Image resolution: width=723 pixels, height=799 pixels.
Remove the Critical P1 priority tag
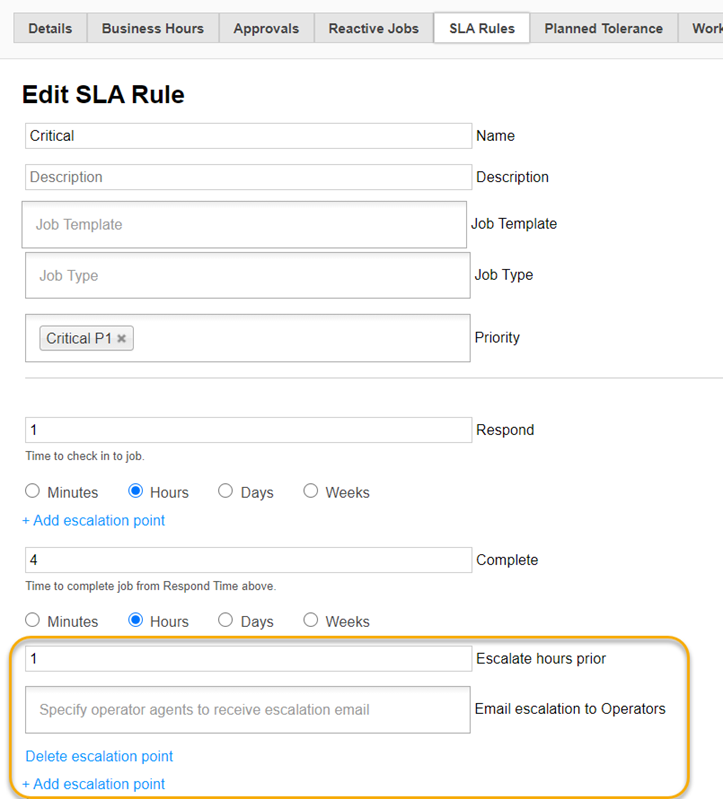(121, 339)
